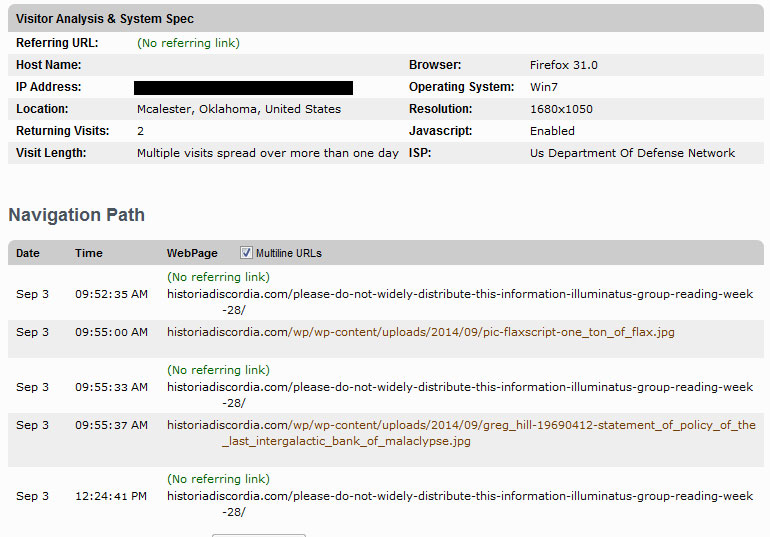The image size is (770, 537).
Task: Select location 'Mcalester, Oklahoma, United States'
Action: click(x=239, y=109)
